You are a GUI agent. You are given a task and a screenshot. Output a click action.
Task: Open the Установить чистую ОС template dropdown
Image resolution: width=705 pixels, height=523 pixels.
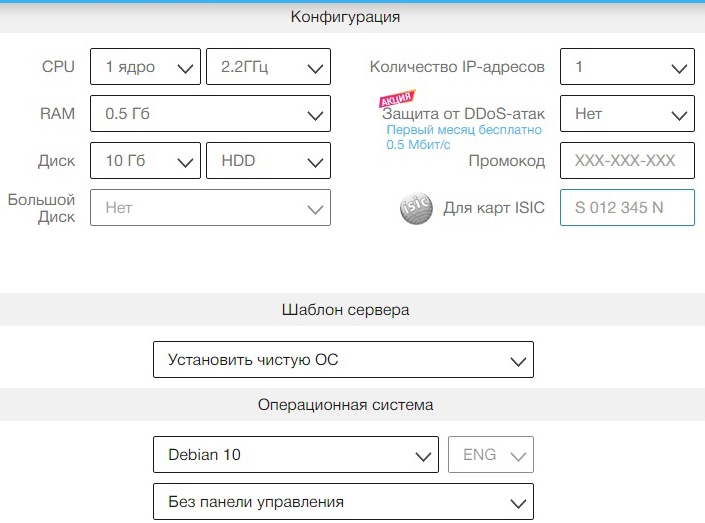pyautogui.click(x=343, y=360)
